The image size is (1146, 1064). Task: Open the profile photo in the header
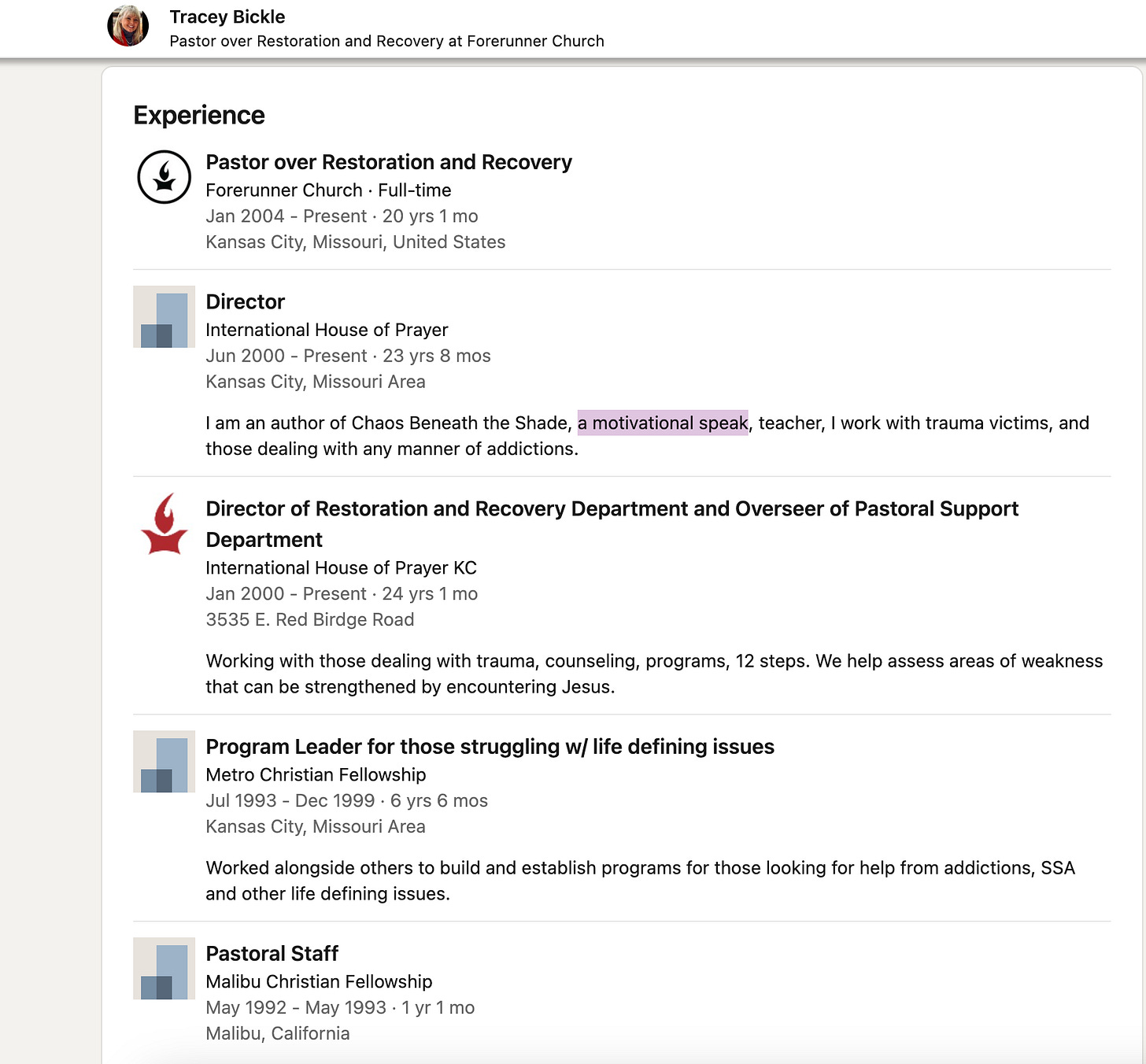click(x=128, y=26)
